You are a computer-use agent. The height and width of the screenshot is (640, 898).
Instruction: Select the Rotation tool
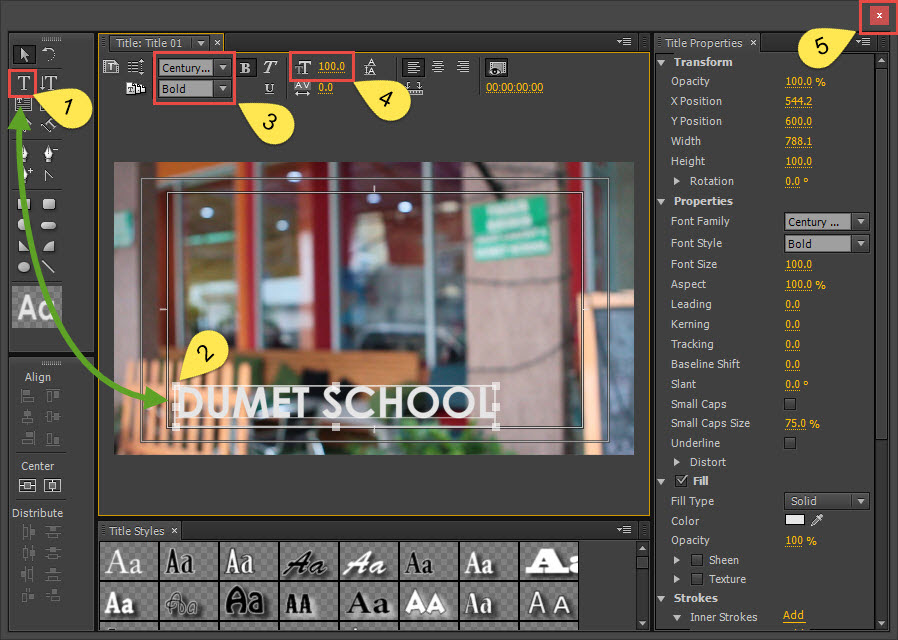[x=49, y=54]
